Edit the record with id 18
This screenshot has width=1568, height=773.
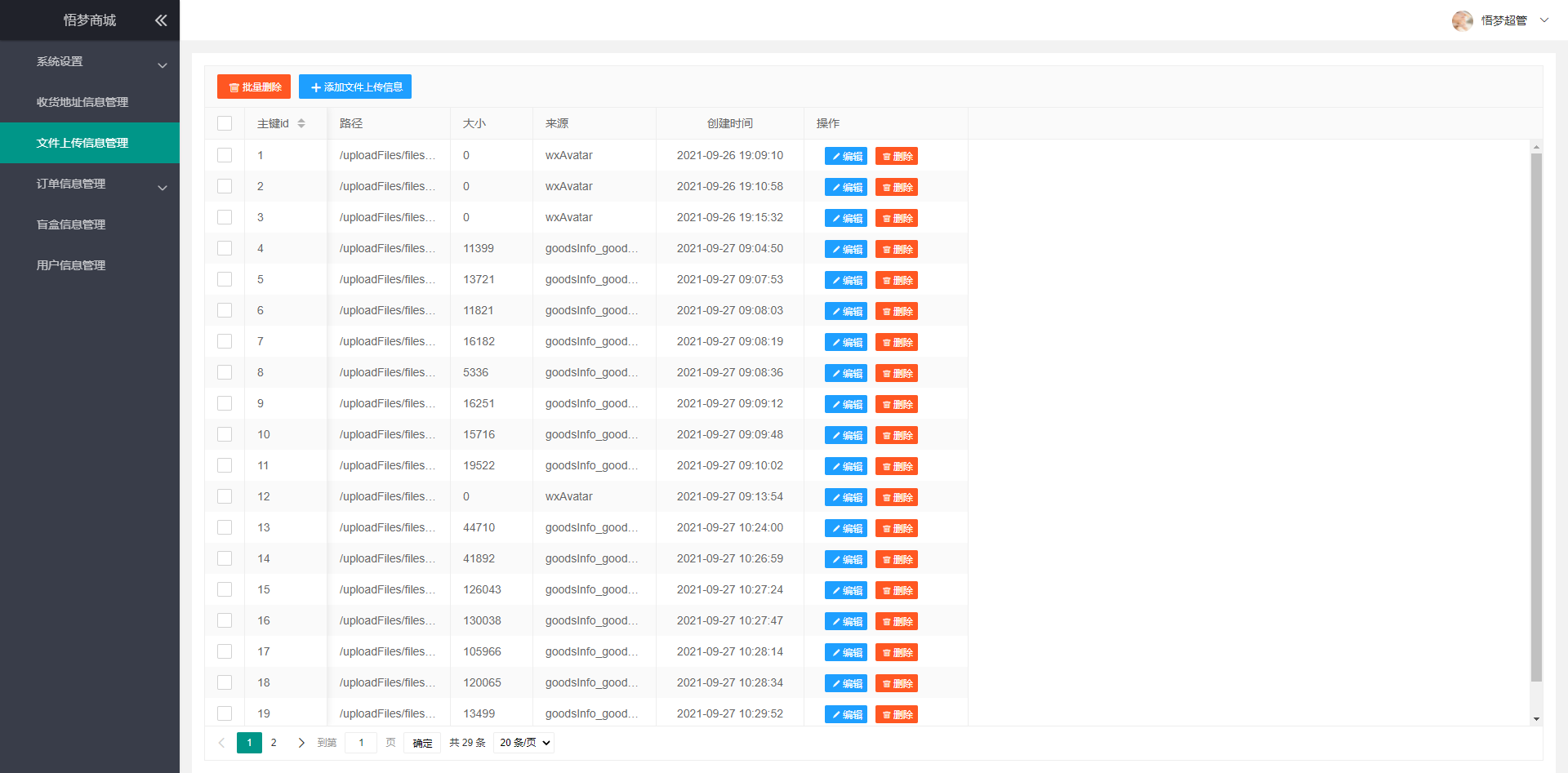[x=846, y=683]
